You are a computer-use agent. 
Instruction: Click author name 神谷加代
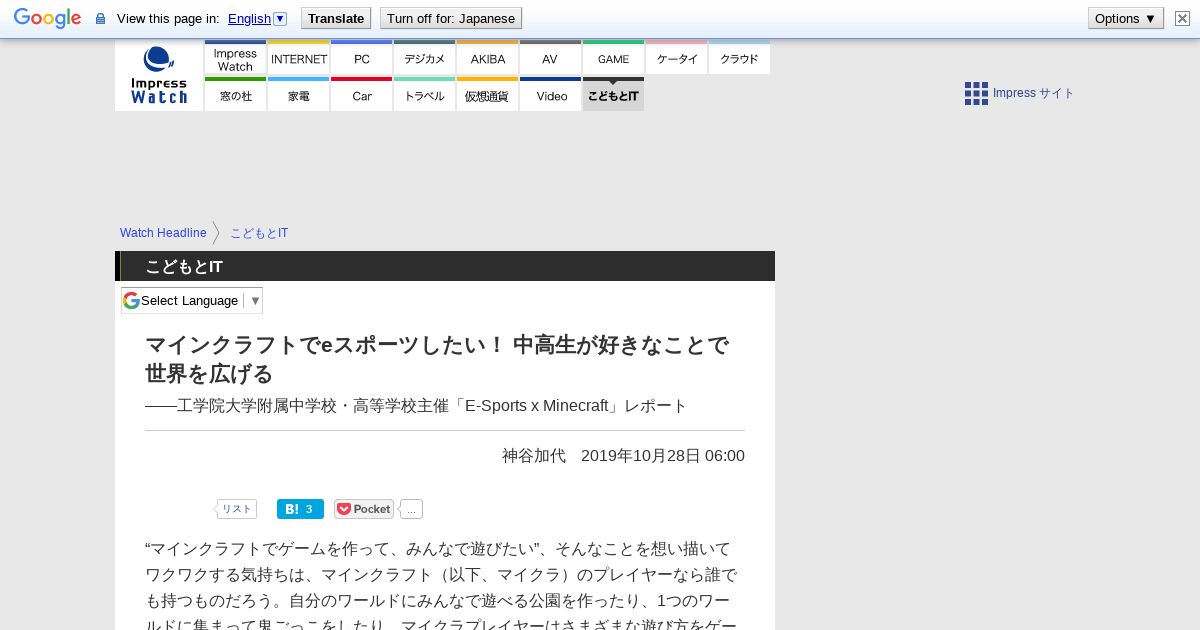(x=534, y=456)
